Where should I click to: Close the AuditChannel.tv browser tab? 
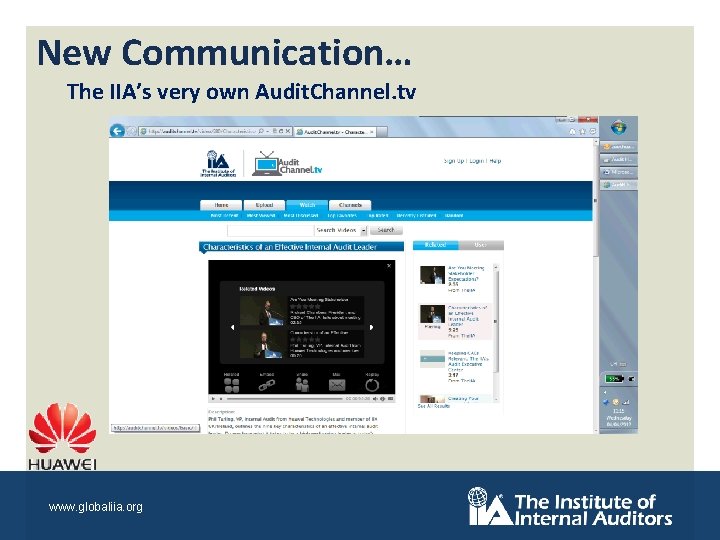[371, 132]
